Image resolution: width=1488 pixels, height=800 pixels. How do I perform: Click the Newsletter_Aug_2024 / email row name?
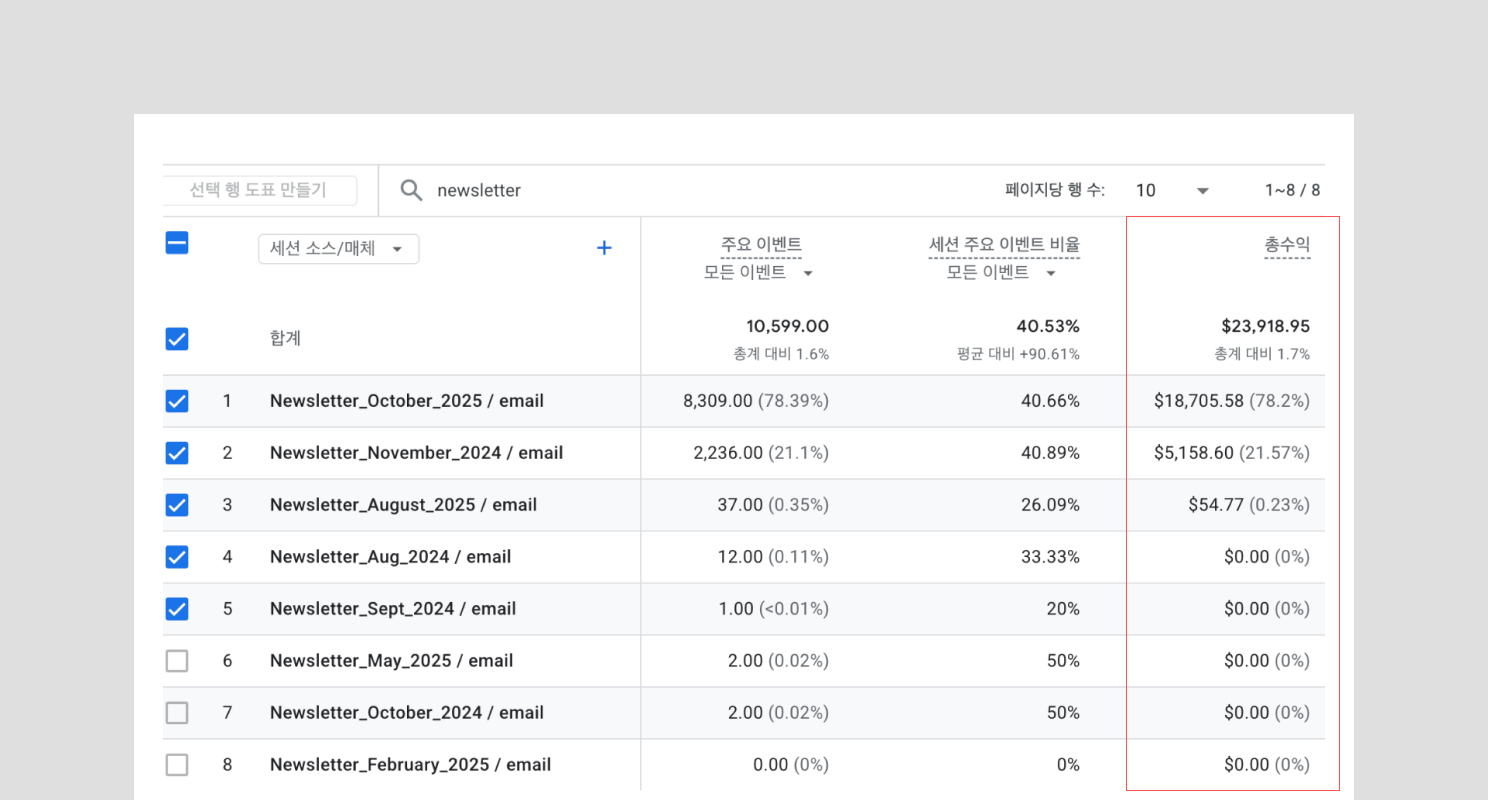(390, 557)
